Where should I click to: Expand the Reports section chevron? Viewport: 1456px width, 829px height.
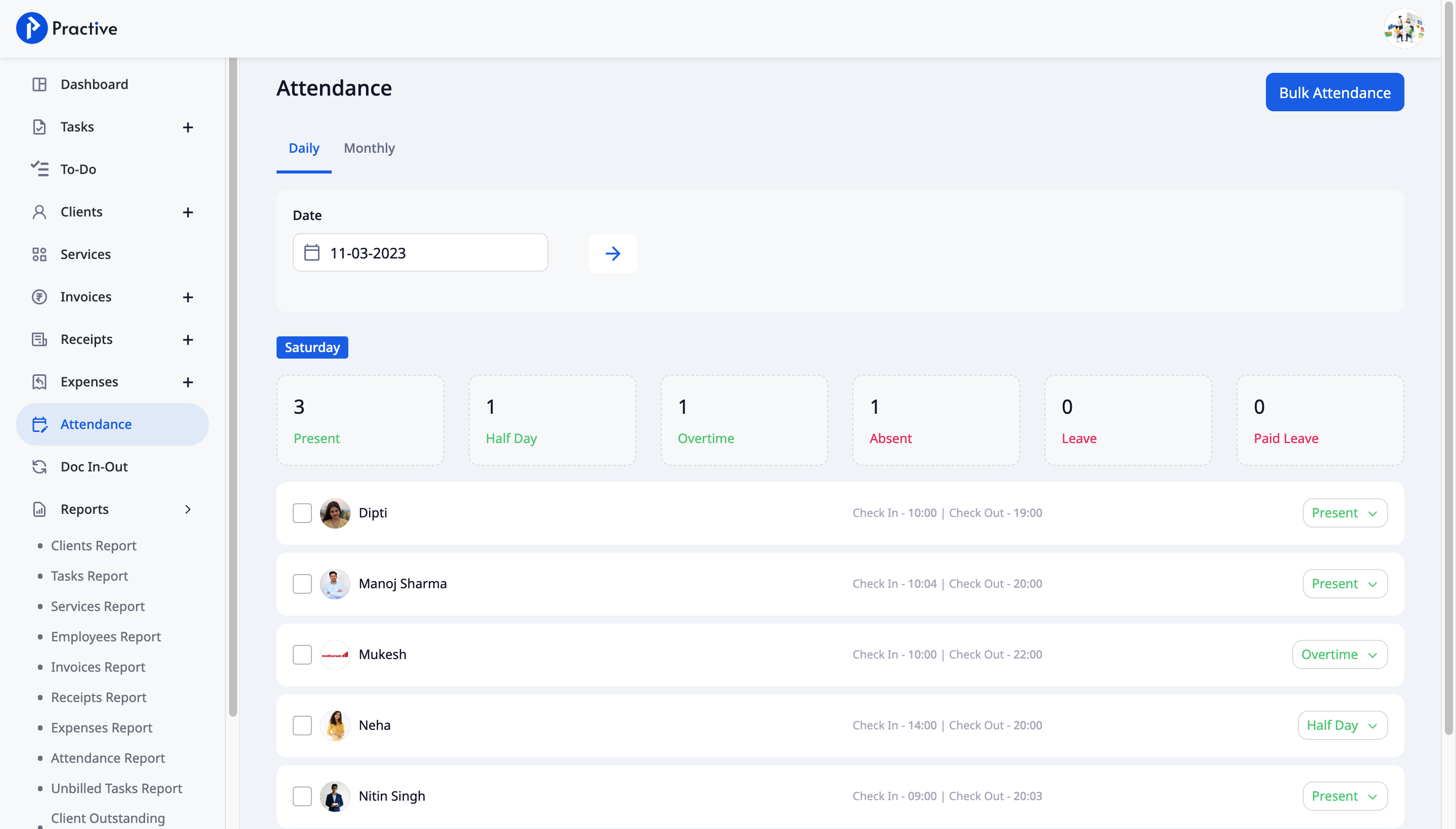tap(189, 509)
